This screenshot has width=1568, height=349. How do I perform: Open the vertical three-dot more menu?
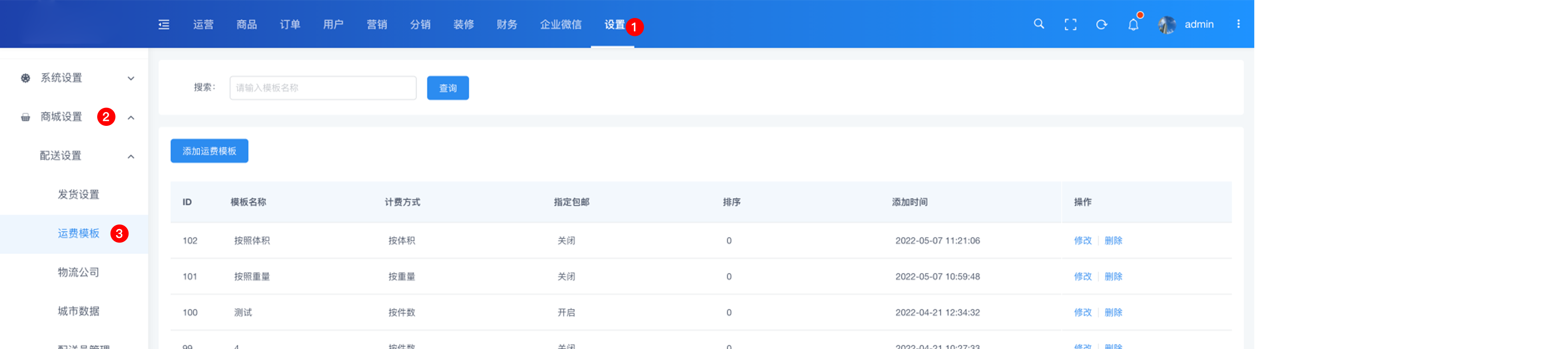pyautogui.click(x=1238, y=24)
